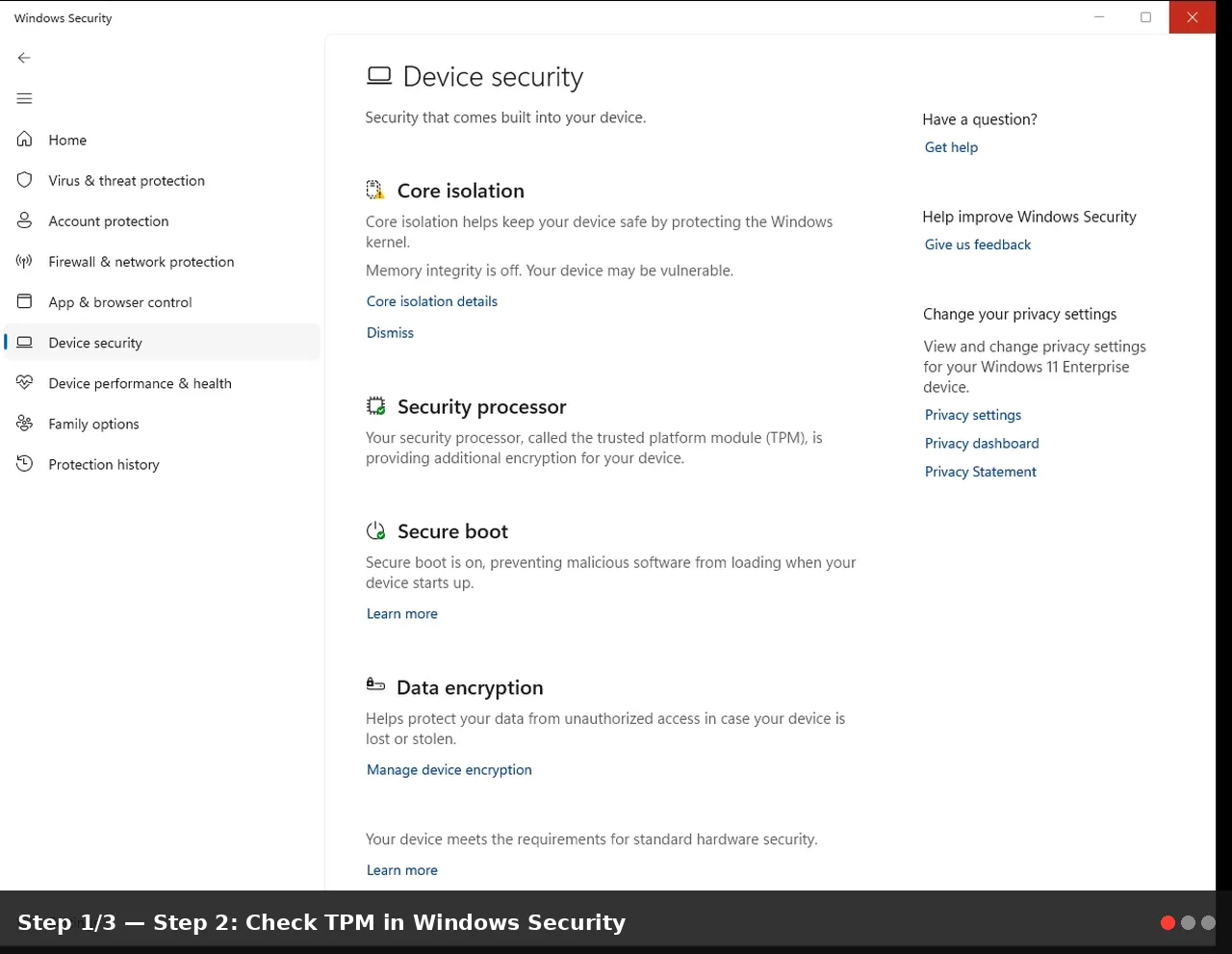Open Core isolation details link

[432, 301]
